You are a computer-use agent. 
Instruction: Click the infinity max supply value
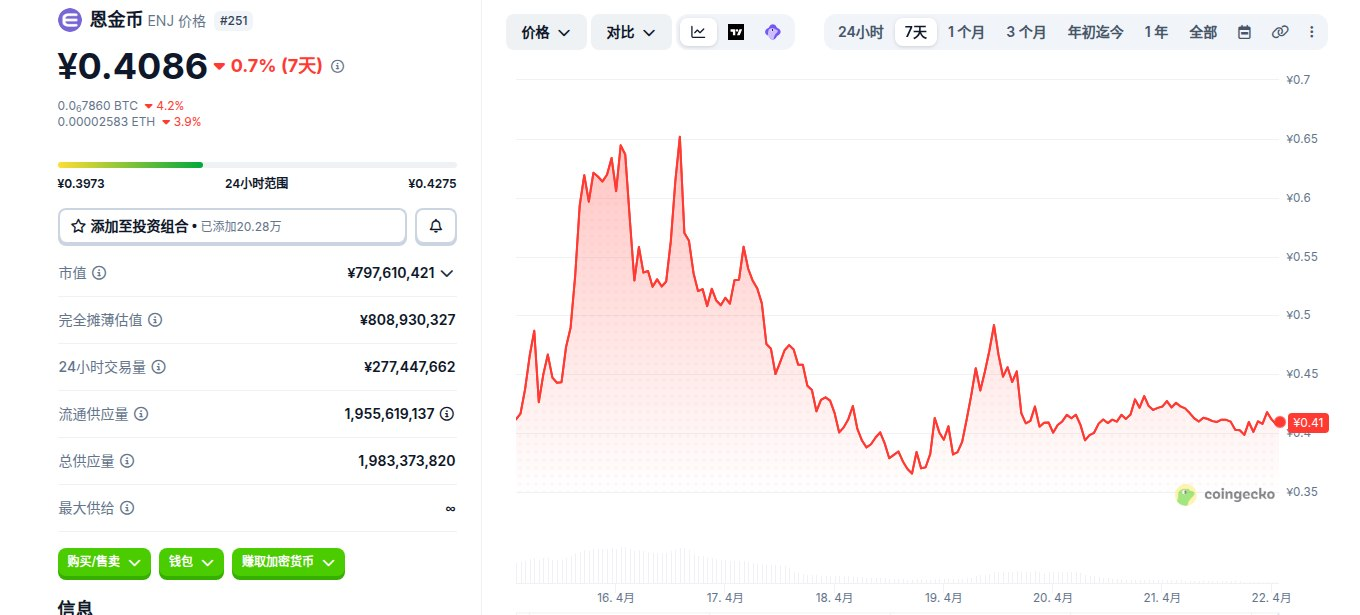coord(450,508)
